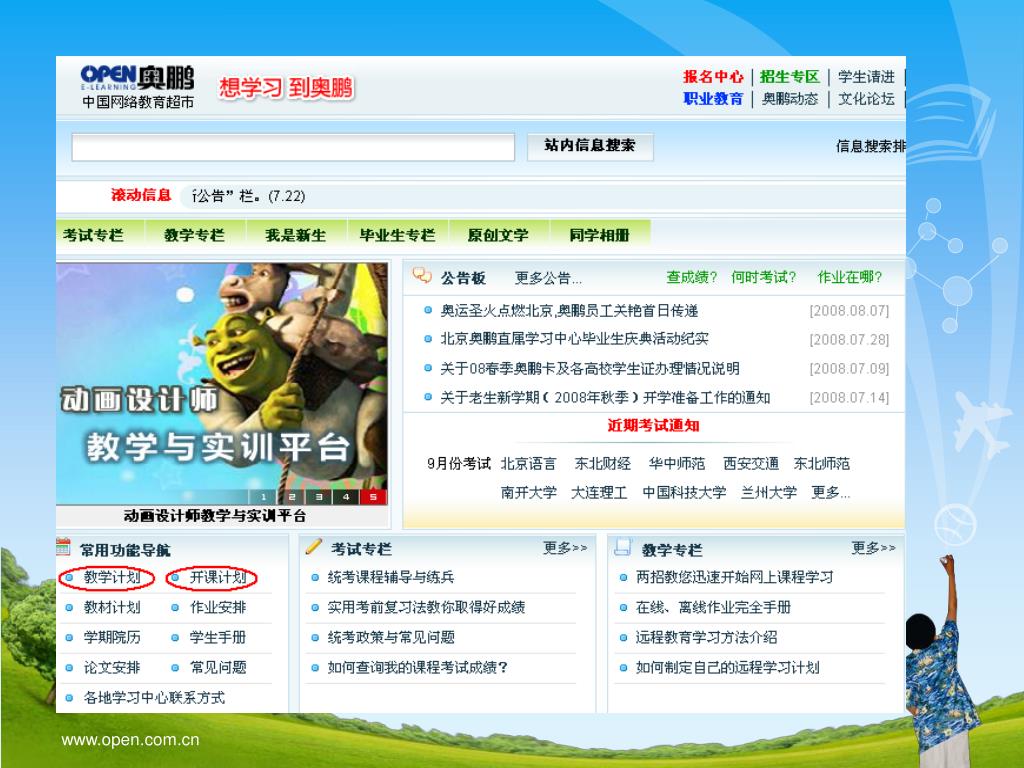1024x768 pixels.
Task: Select banner slide number 5
Action: coord(374,497)
